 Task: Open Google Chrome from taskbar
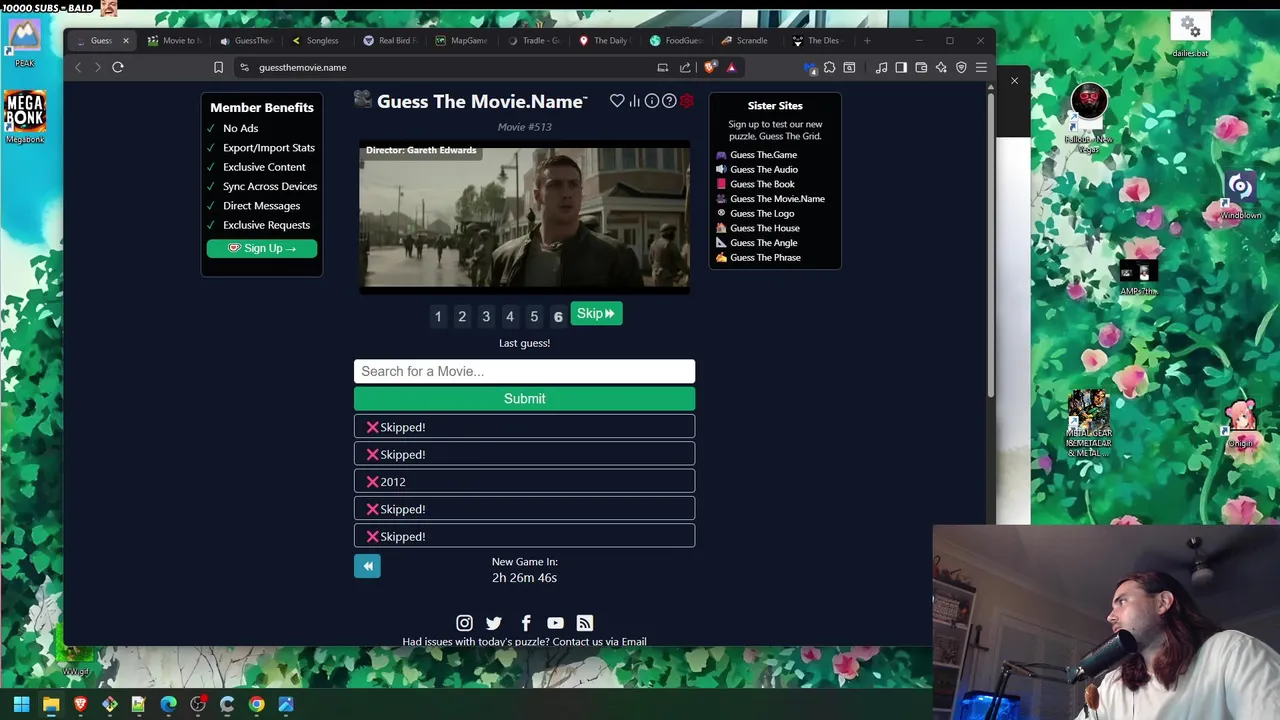257,705
